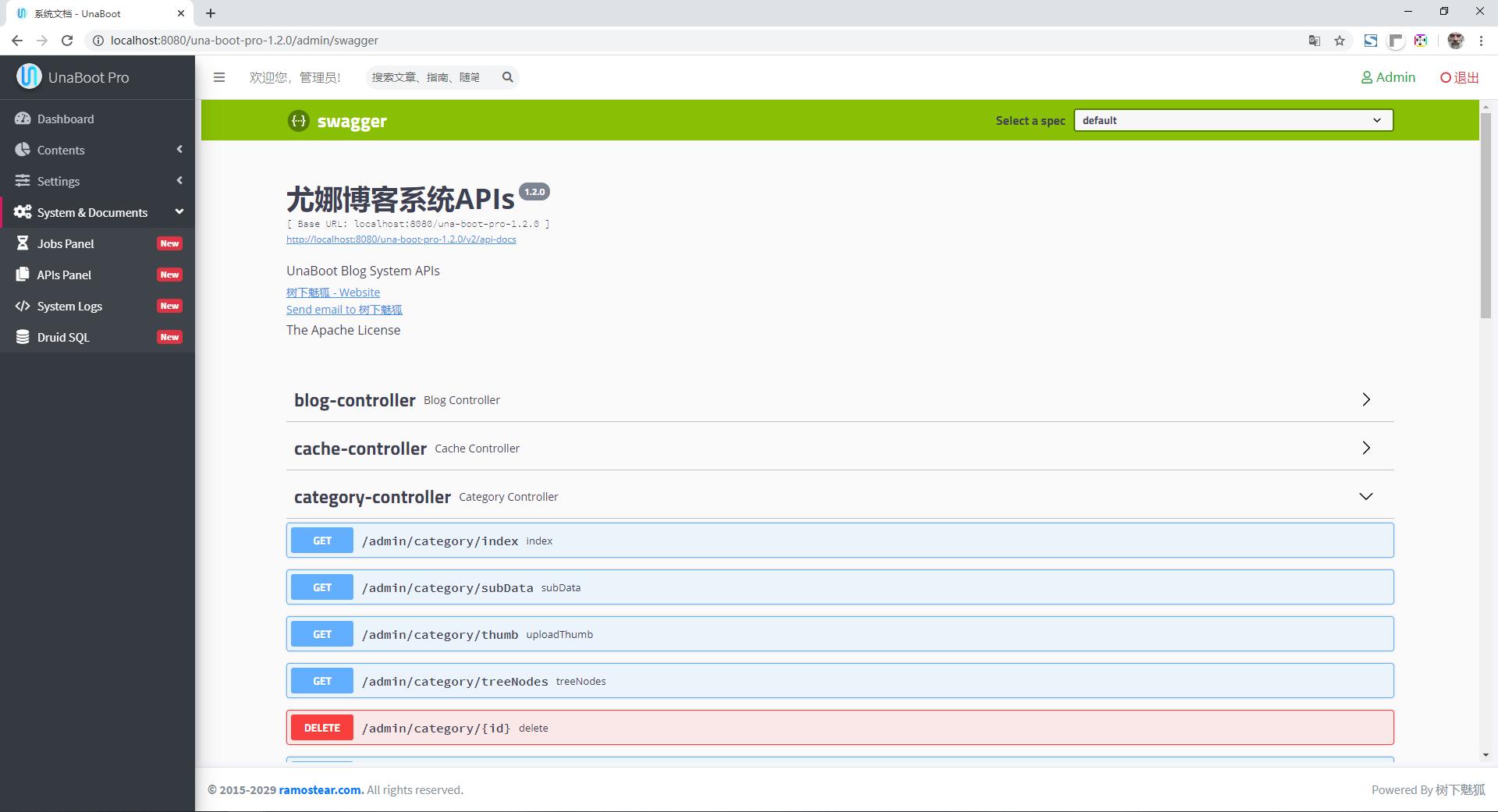
Task: Expand the blog-controller section
Action: click(1365, 399)
